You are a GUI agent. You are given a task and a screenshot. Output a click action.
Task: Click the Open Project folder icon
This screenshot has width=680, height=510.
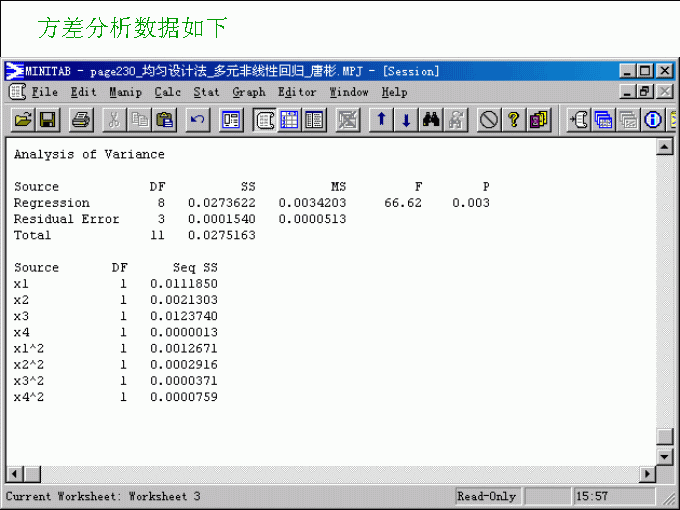(x=22, y=120)
